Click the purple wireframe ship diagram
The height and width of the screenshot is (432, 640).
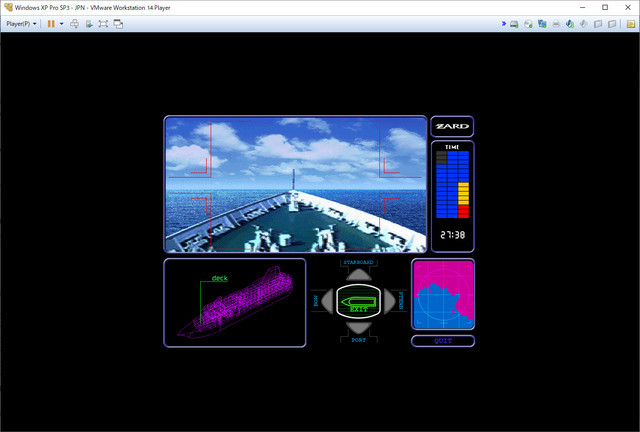236,302
